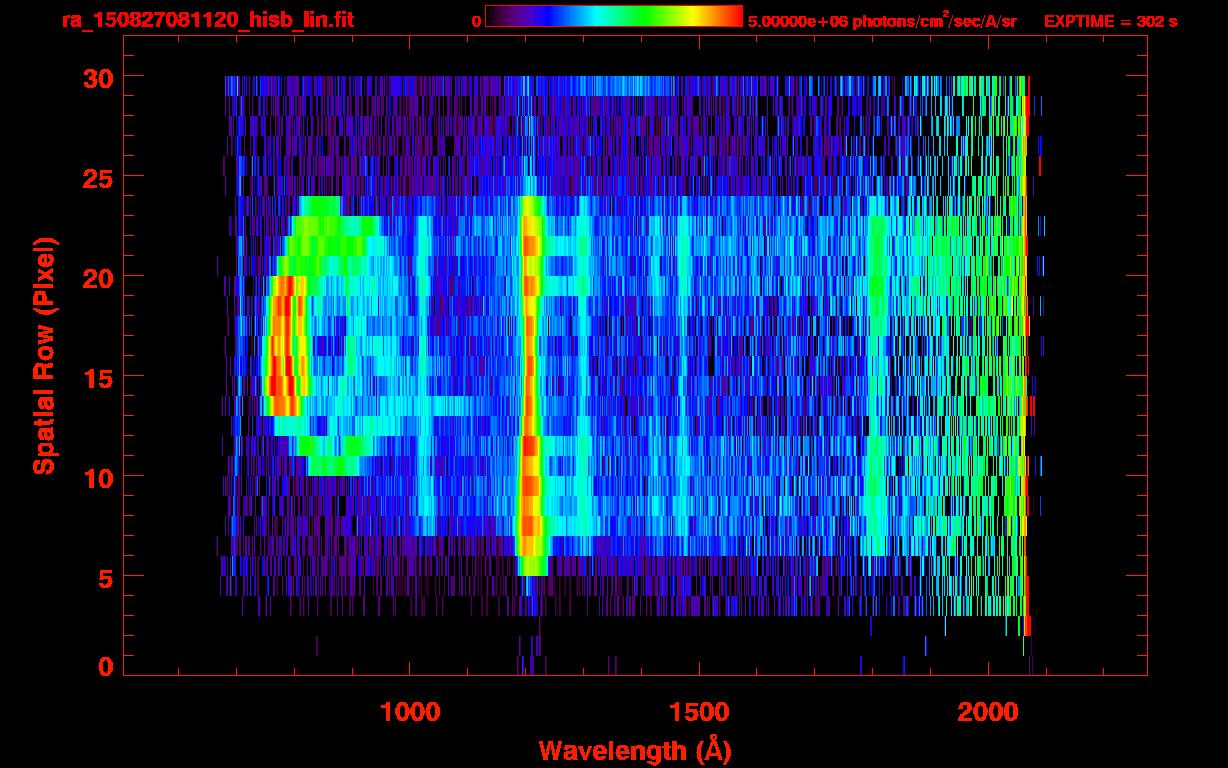The width and height of the screenshot is (1228, 768).
Task: Click the red saturated column near 2070 Å
Action: 1027,355
